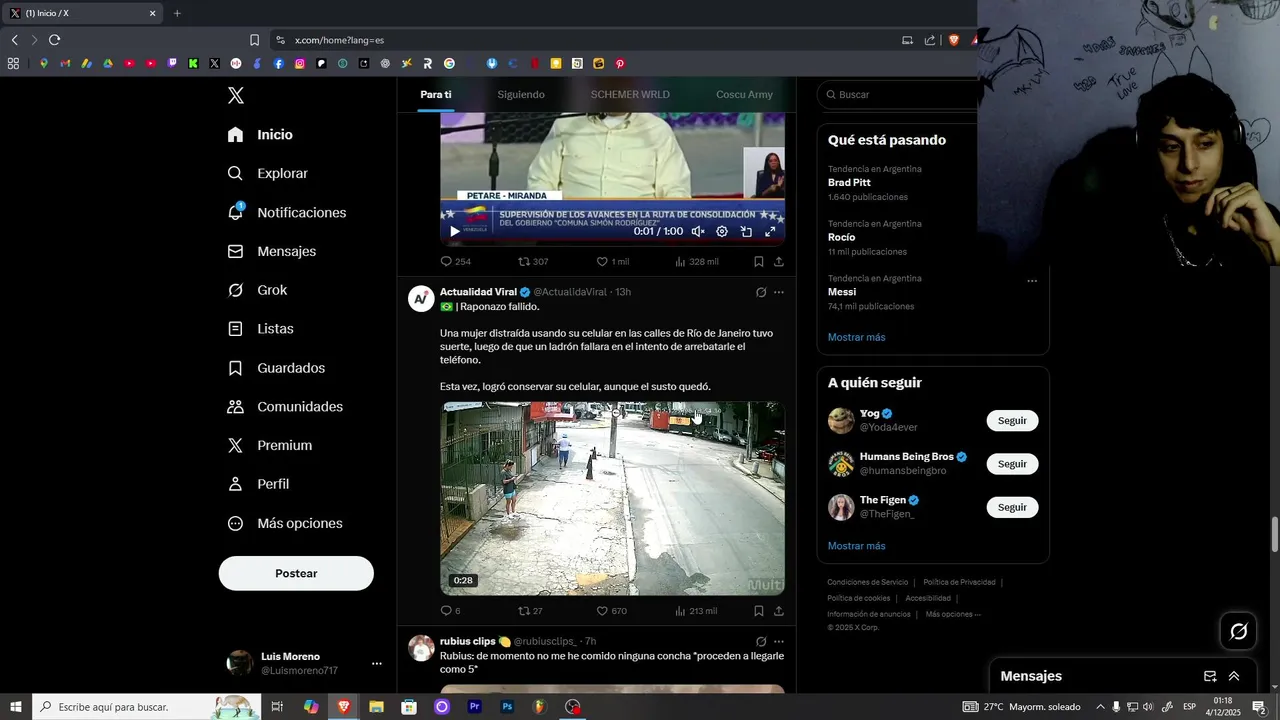Bookmark this page in address bar
The width and height of the screenshot is (1280, 720).
[254, 40]
